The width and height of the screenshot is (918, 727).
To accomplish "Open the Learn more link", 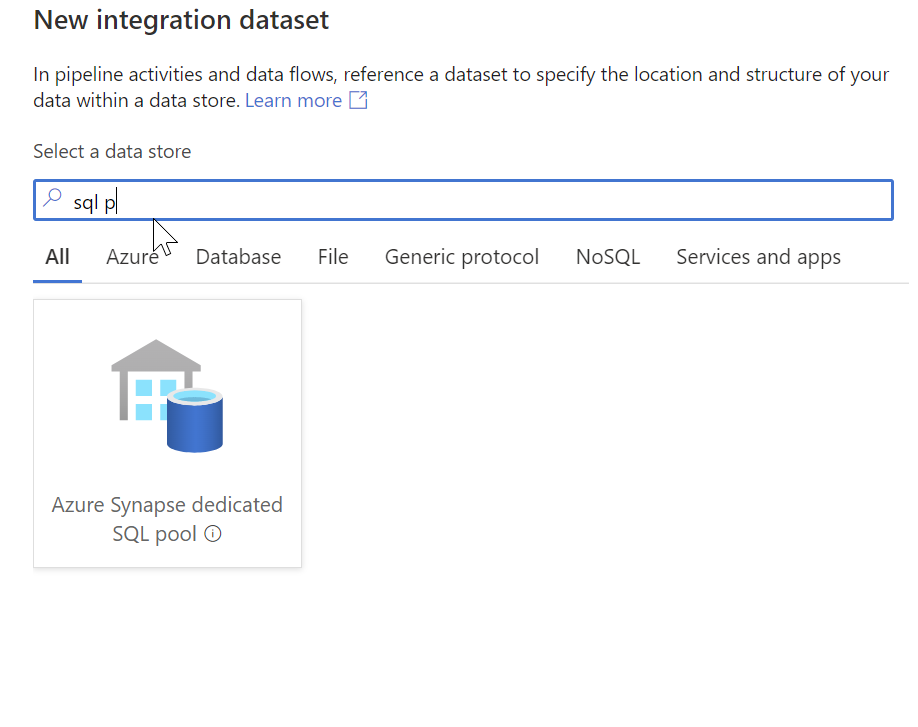I will (x=293, y=101).
